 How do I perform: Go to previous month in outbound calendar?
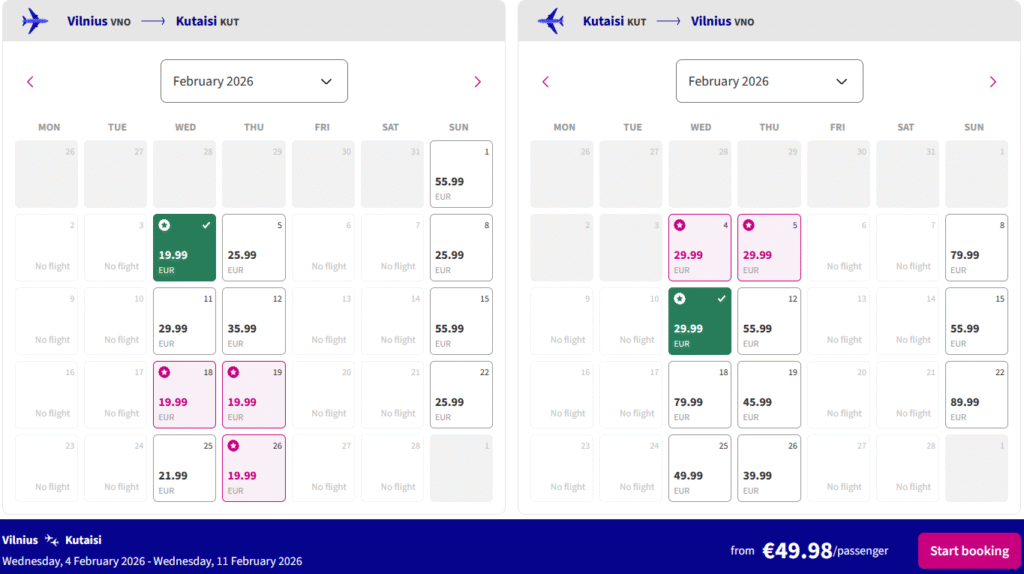(x=30, y=82)
